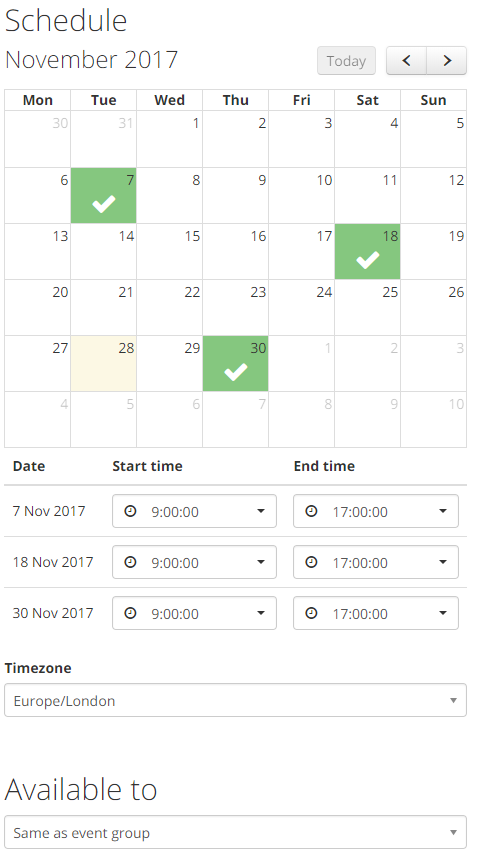Click clock icon in 30 Nov end time

[x=311, y=613]
